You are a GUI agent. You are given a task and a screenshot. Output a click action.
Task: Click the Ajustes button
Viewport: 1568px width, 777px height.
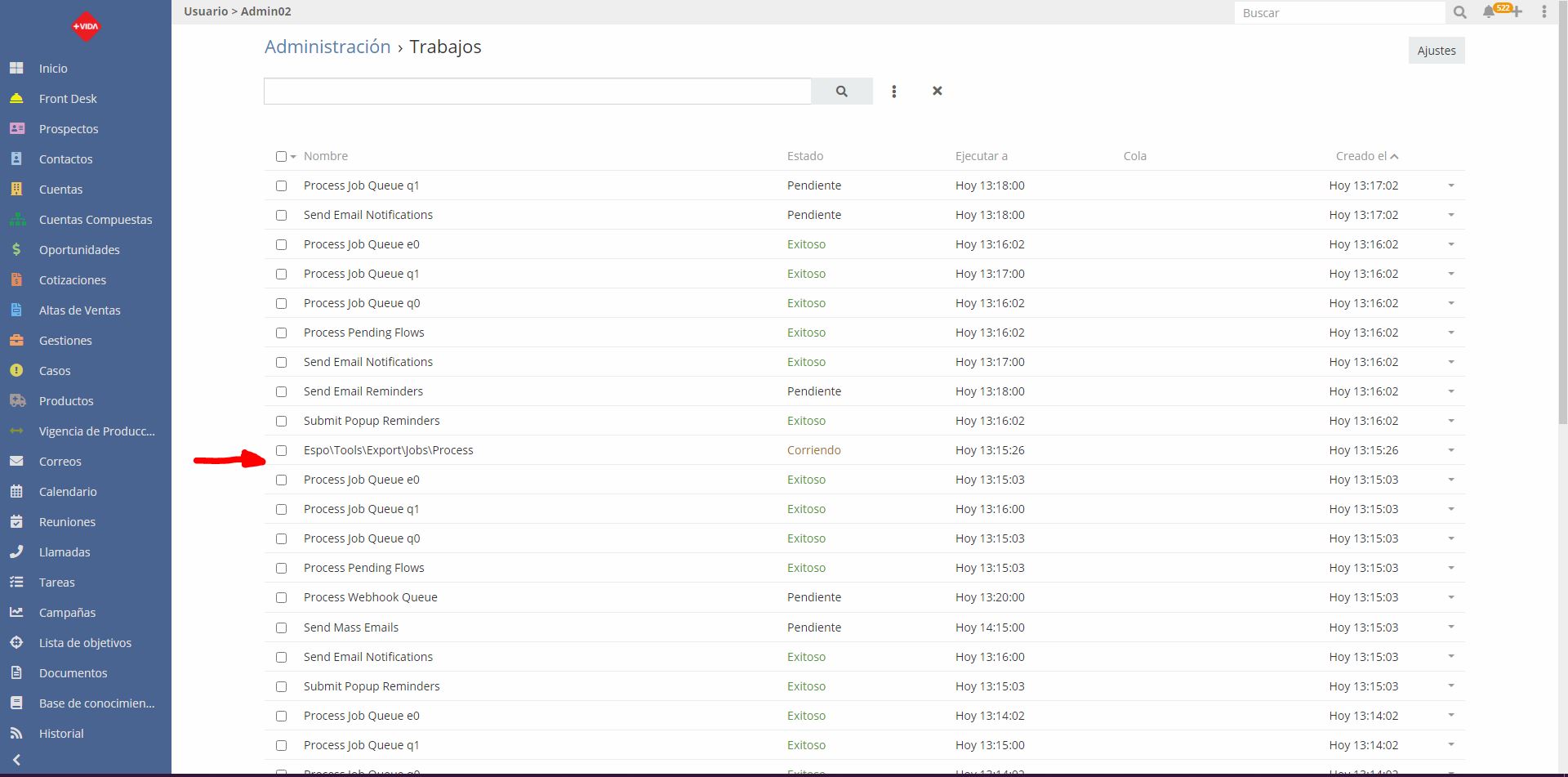(1436, 50)
